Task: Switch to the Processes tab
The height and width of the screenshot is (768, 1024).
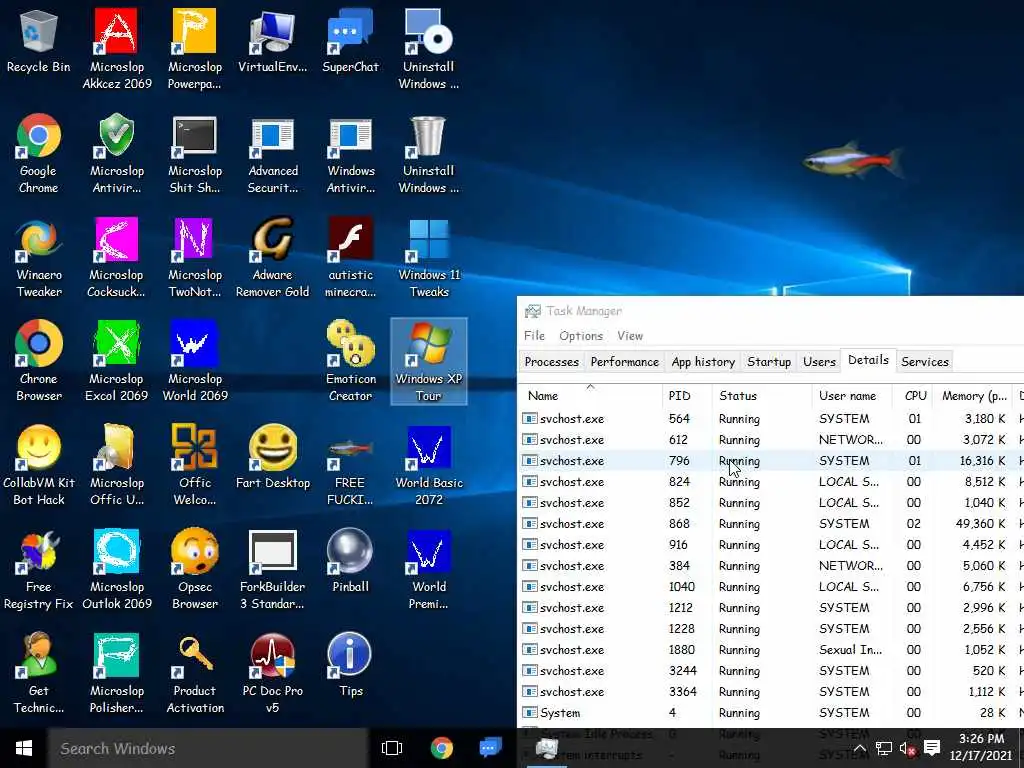Action: pyautogui.click(x=552, y=362)
